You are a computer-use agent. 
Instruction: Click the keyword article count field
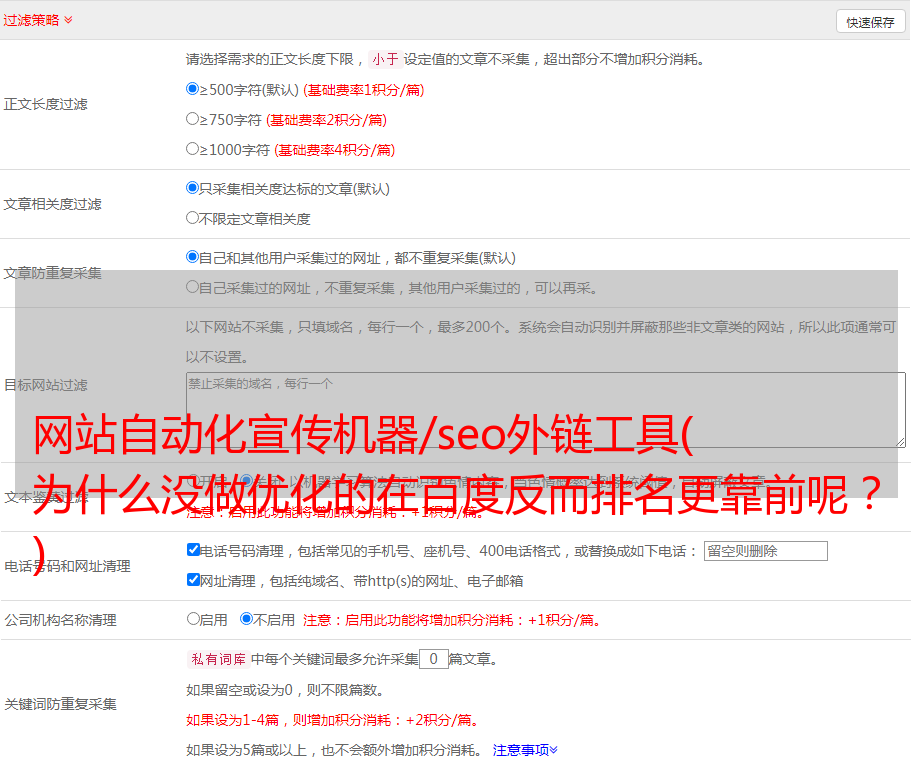click(433, 659)
